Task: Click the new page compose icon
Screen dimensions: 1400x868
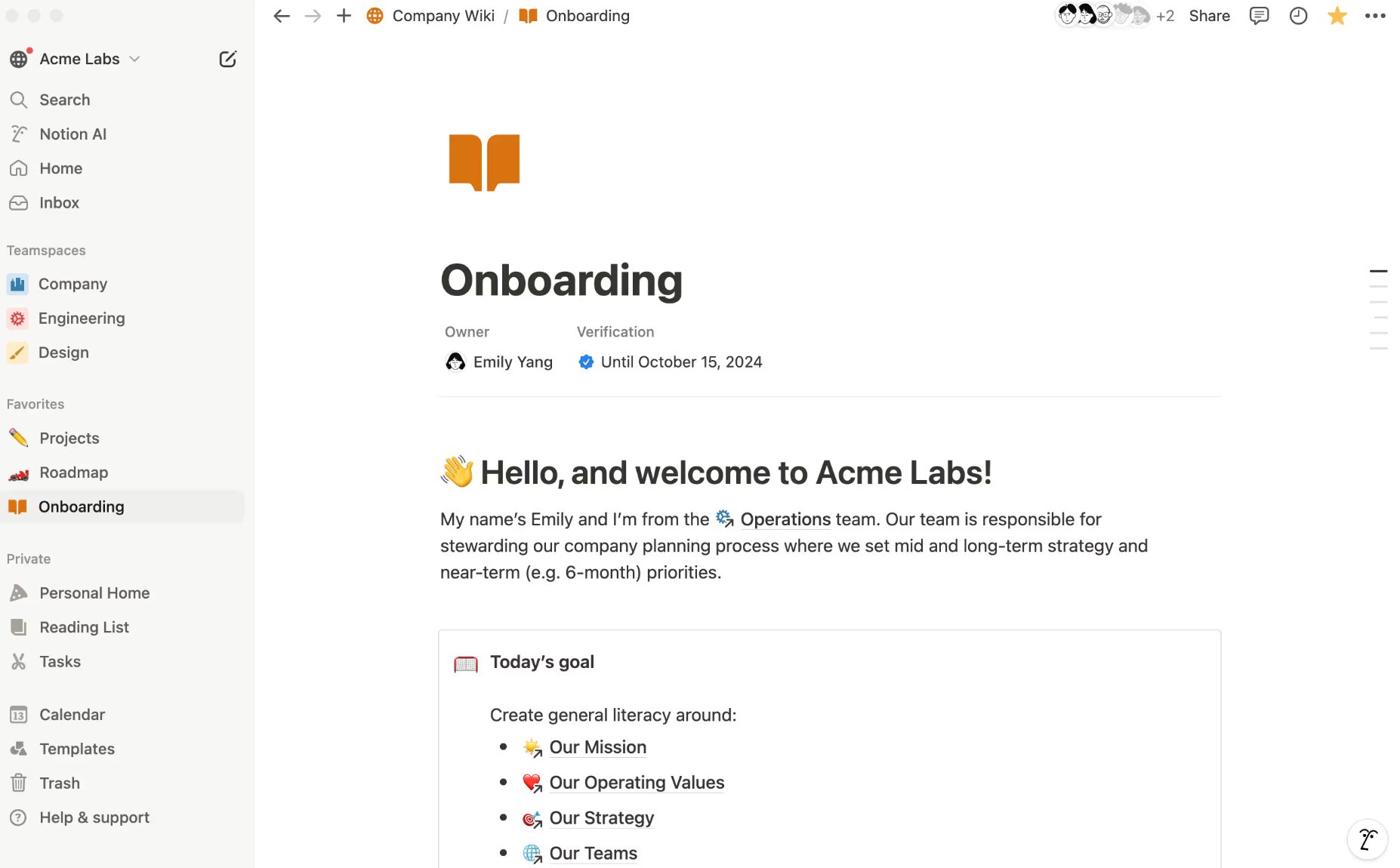Action: click(x=227, y=59)
